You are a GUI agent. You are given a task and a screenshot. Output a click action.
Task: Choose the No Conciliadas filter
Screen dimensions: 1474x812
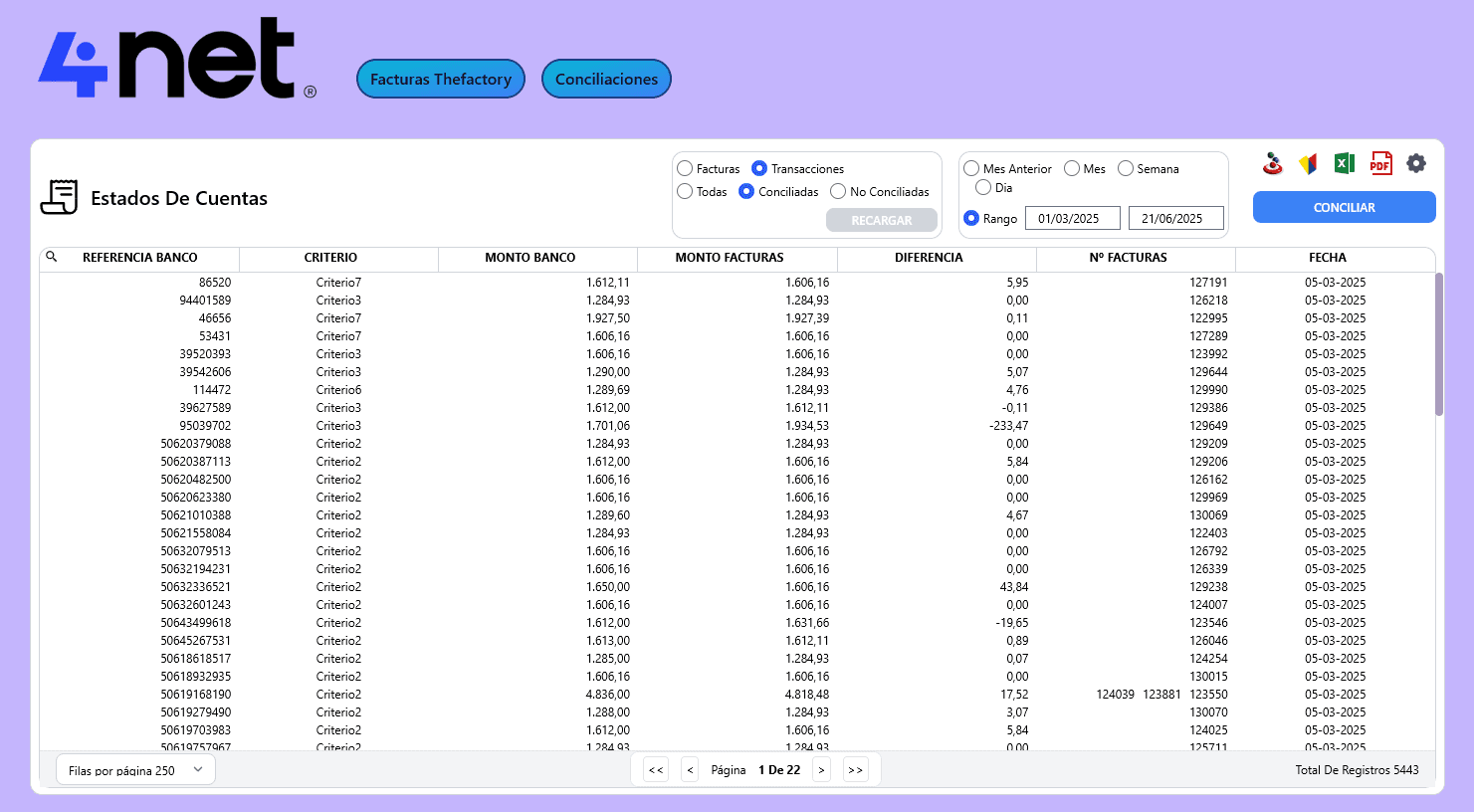pos(838,192)
